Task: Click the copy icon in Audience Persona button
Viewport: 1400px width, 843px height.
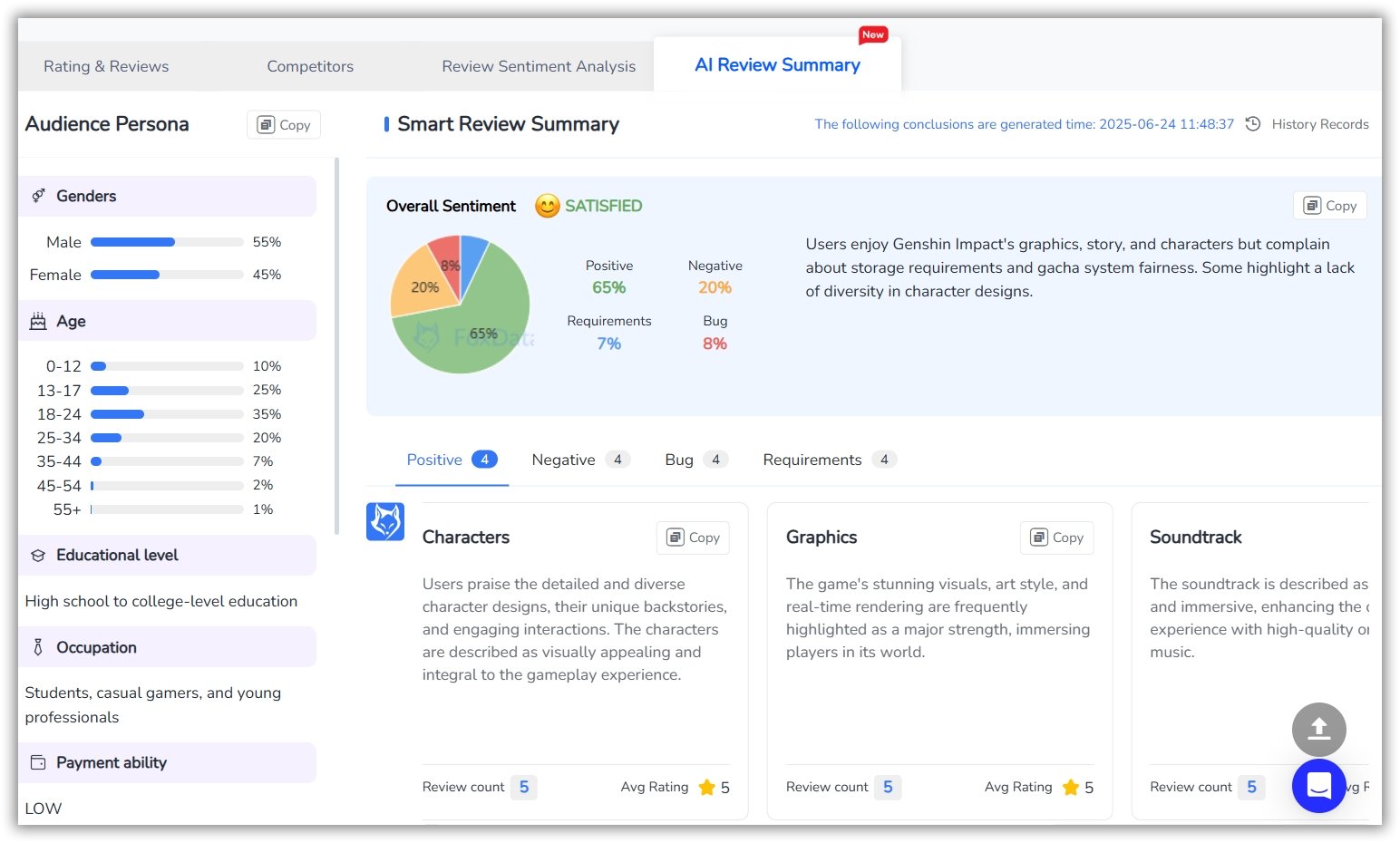Action: [266, 125]
